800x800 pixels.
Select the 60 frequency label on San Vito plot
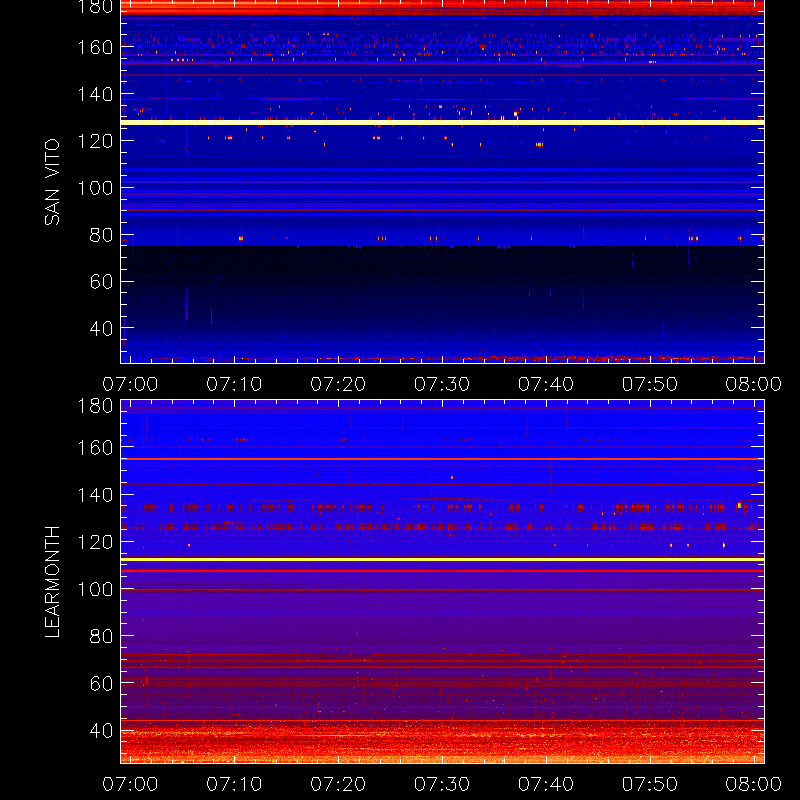click(101, 282)
